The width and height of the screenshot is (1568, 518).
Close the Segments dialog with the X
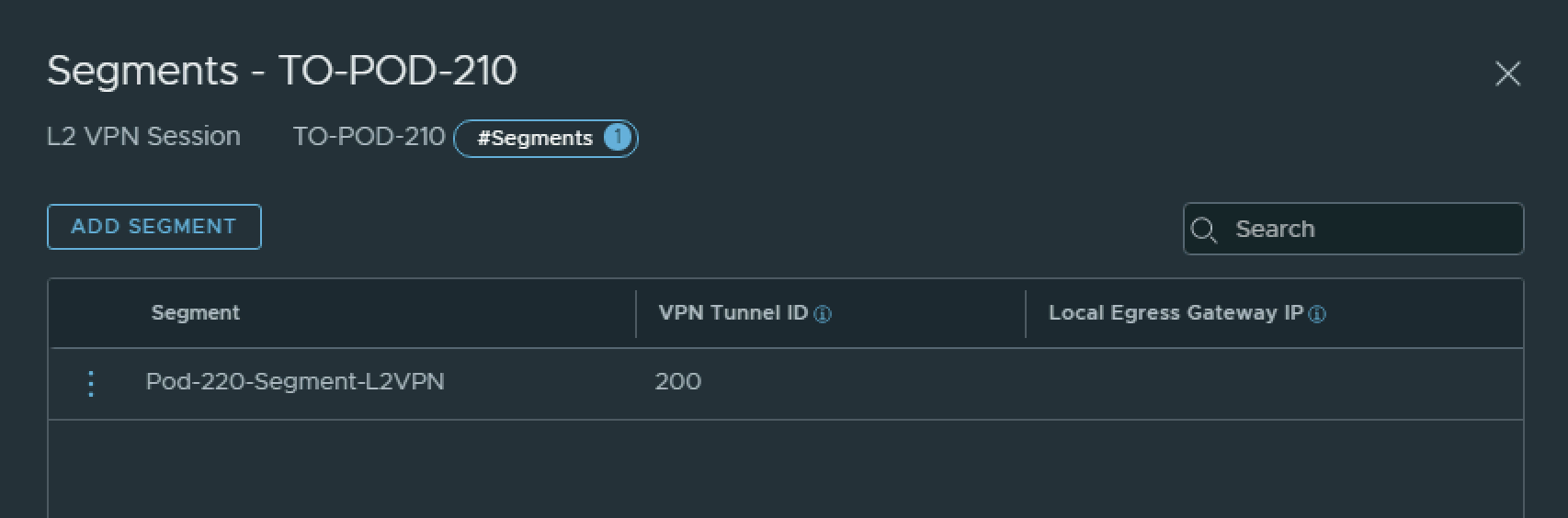1507,73
